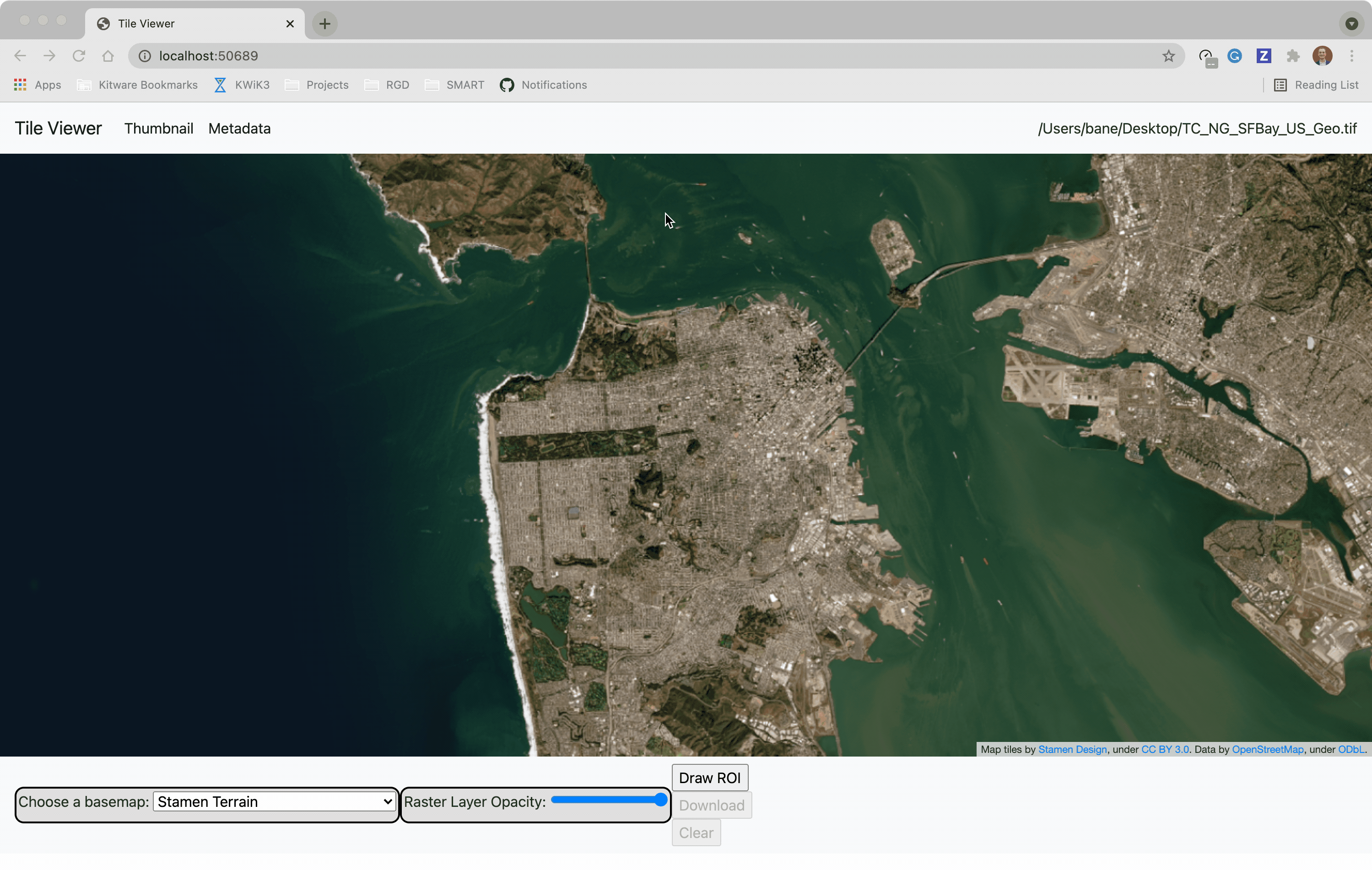Open the Thumbnail view
This screenshot has height=870, width=1372.
[x=159, y=128]
